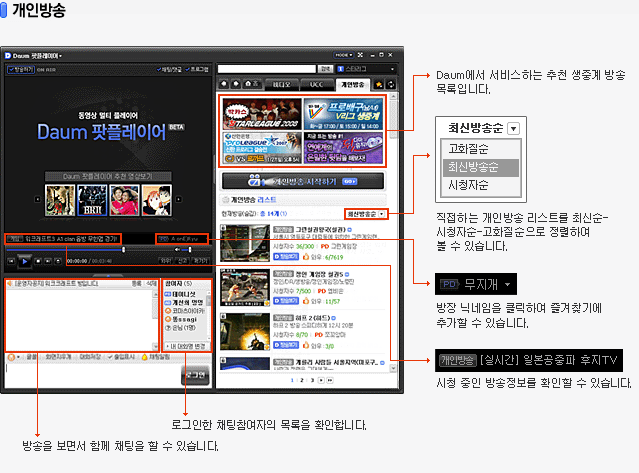639x473 pixels.
Task: Click the emoticon icon above the chat input
Action: click(x=11, y=357)
